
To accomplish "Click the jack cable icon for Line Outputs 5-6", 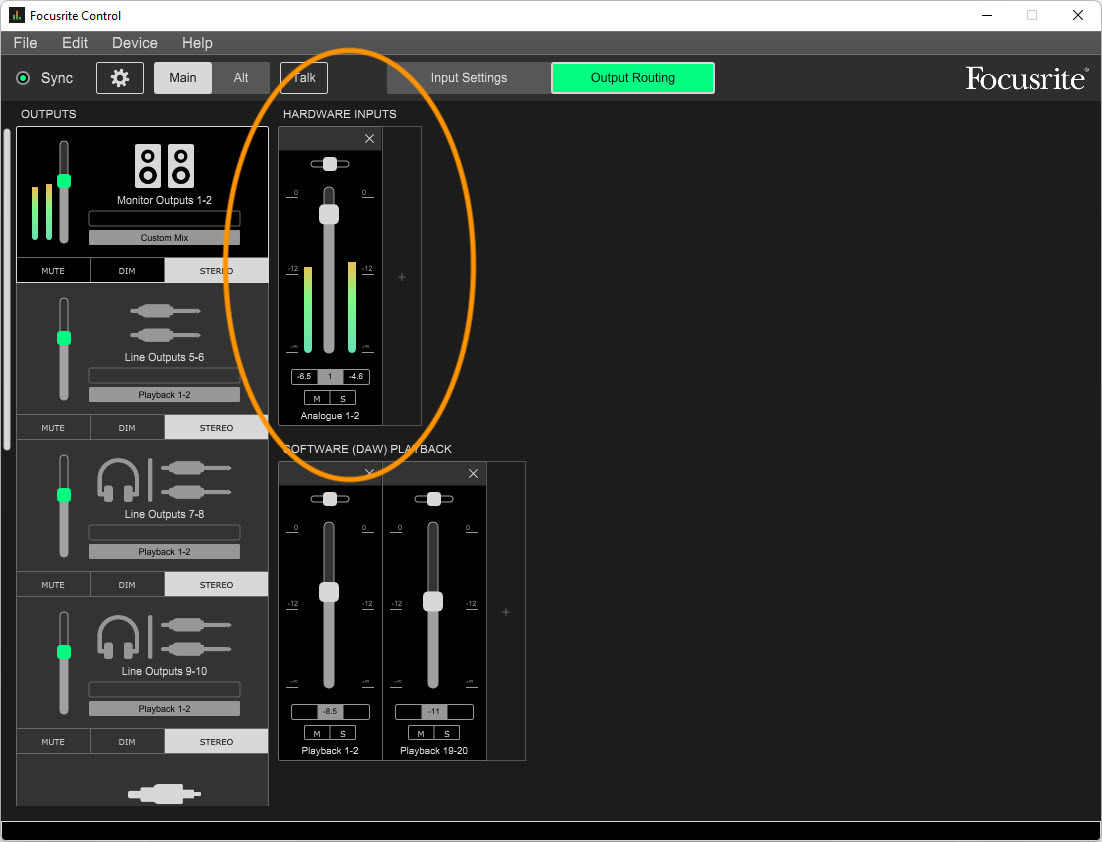I will pyautogui.click(x=164, y=323).
